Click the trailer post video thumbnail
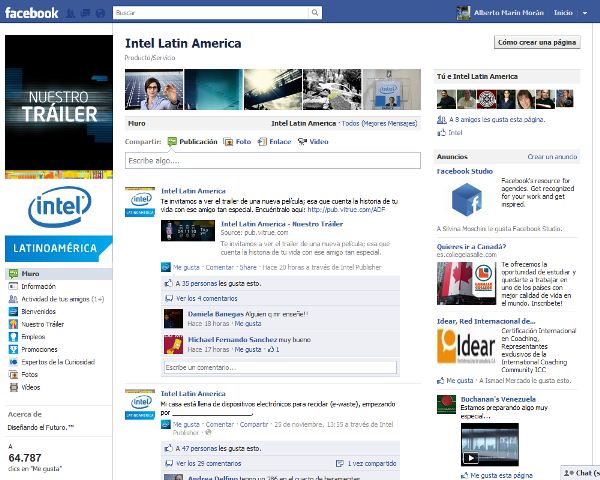The width and height of the screenshot is (600, 480). click(x=188, y=230)
